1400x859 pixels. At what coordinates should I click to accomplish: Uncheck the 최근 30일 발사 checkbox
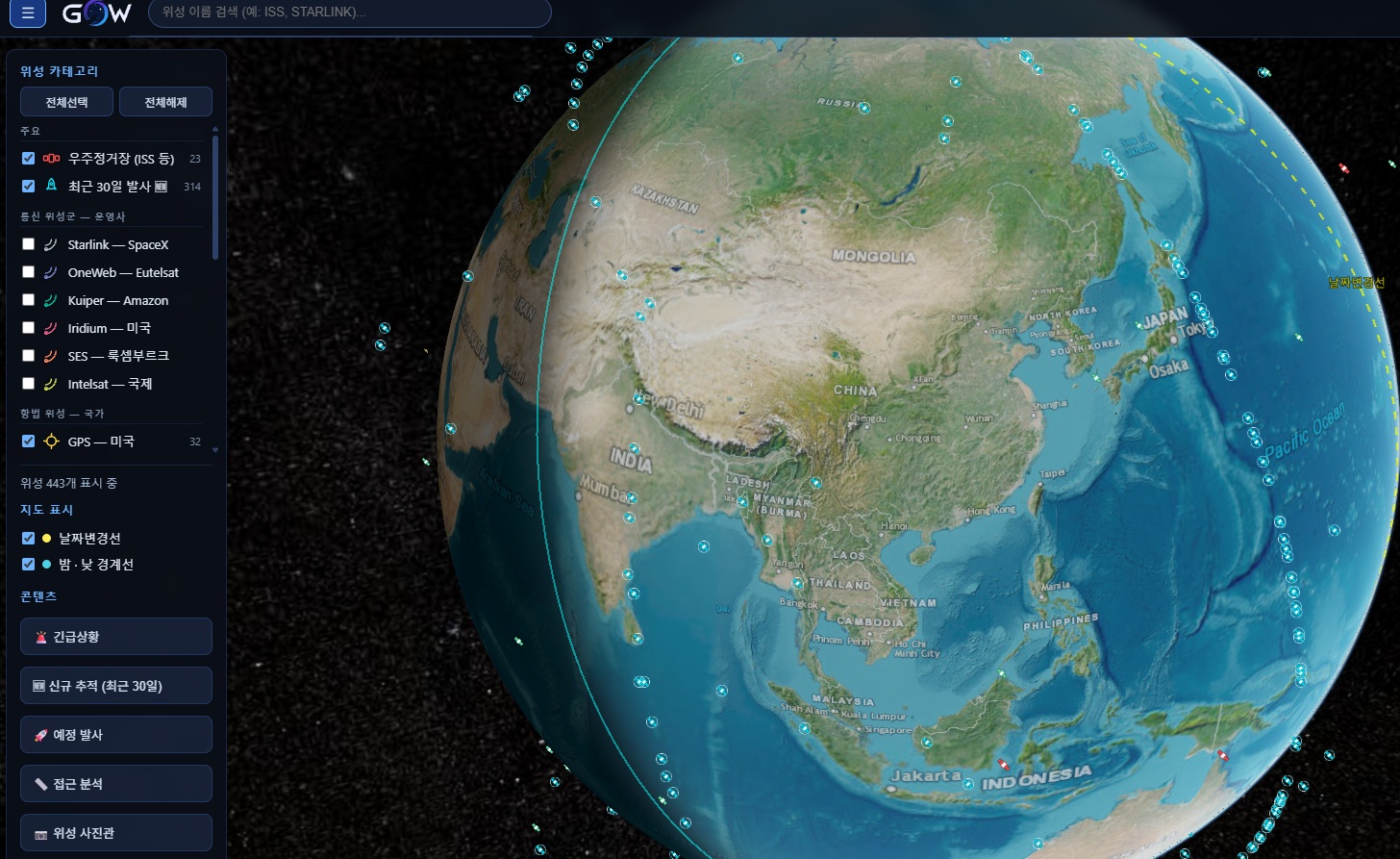29,187
